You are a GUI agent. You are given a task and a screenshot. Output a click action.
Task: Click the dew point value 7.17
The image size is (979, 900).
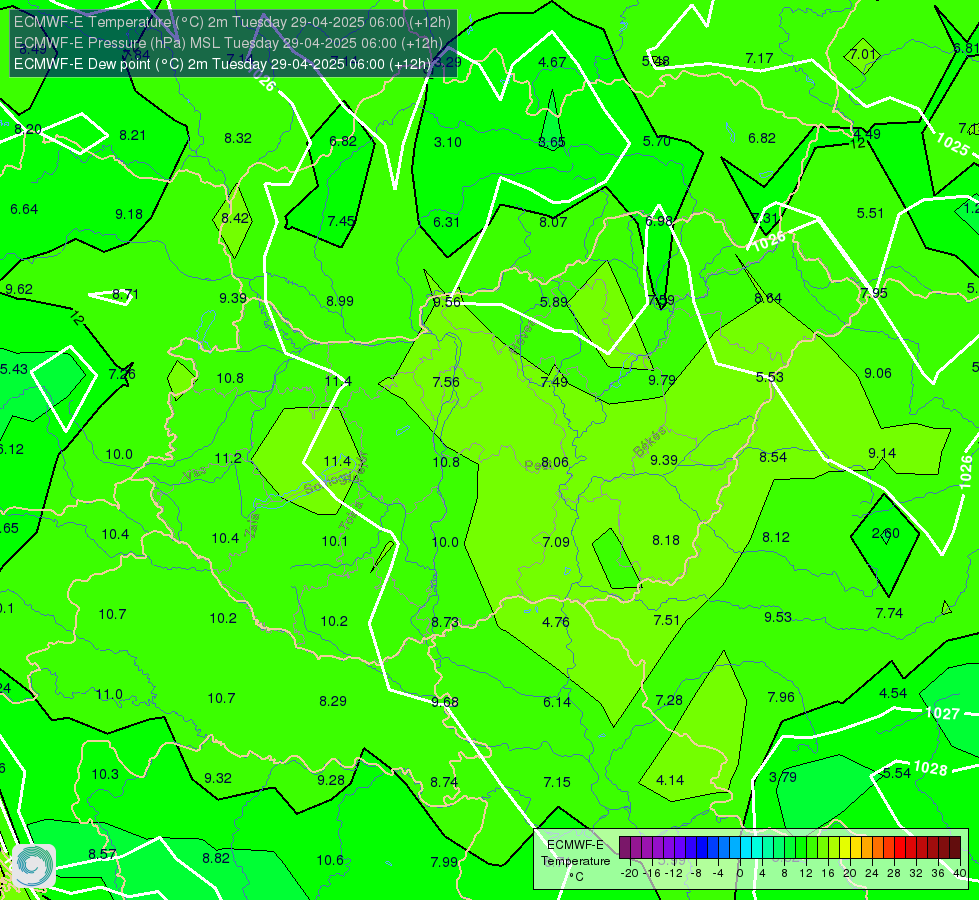[x=759, y=59]
